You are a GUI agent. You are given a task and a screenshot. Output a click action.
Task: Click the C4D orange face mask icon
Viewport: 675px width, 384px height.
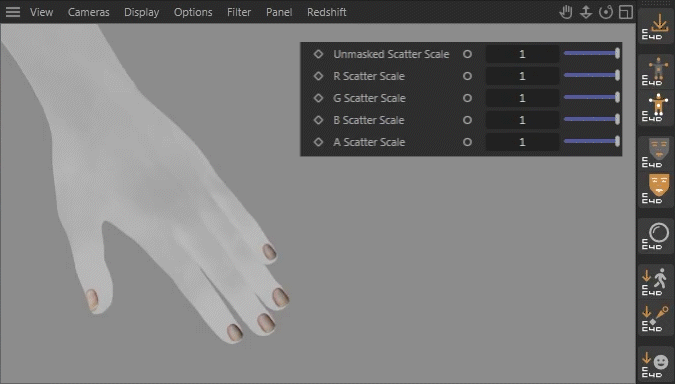click(656, 189)
